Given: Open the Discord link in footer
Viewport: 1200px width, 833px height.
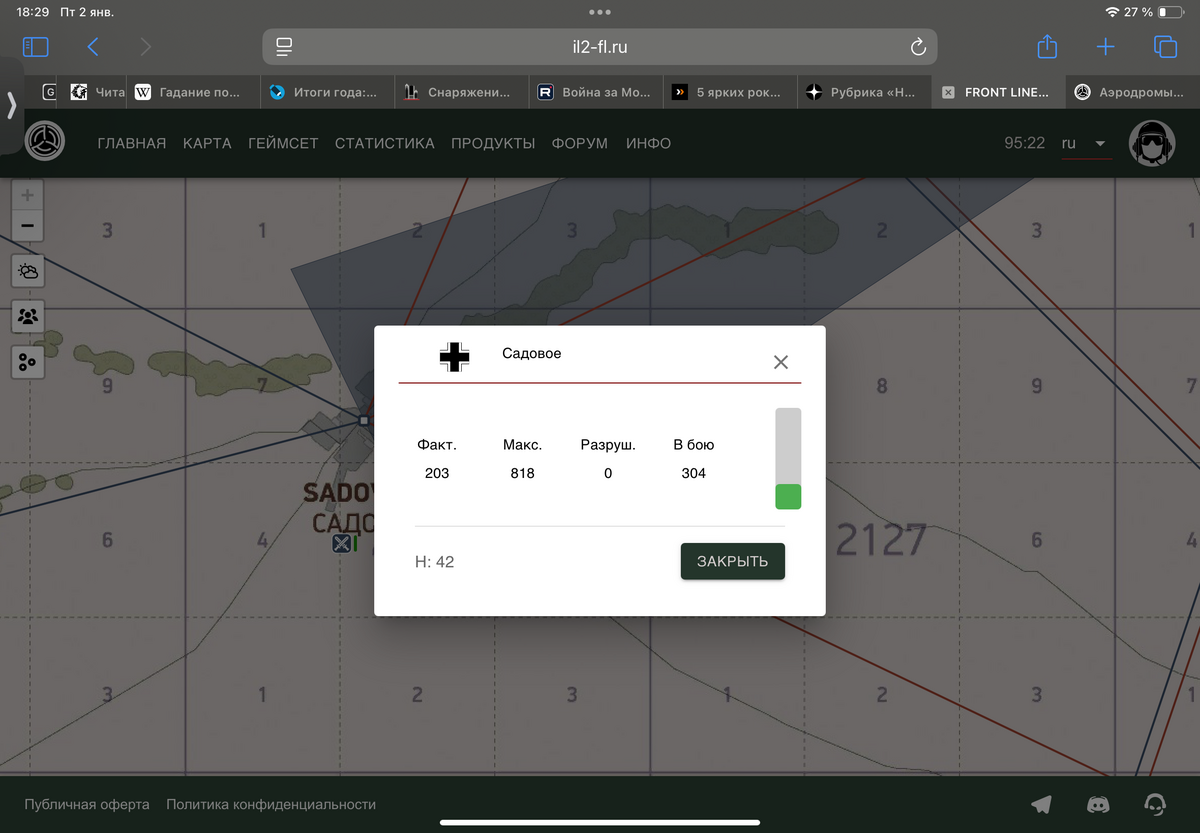Looking at the screenshot, I should (x=1098, y=804).
